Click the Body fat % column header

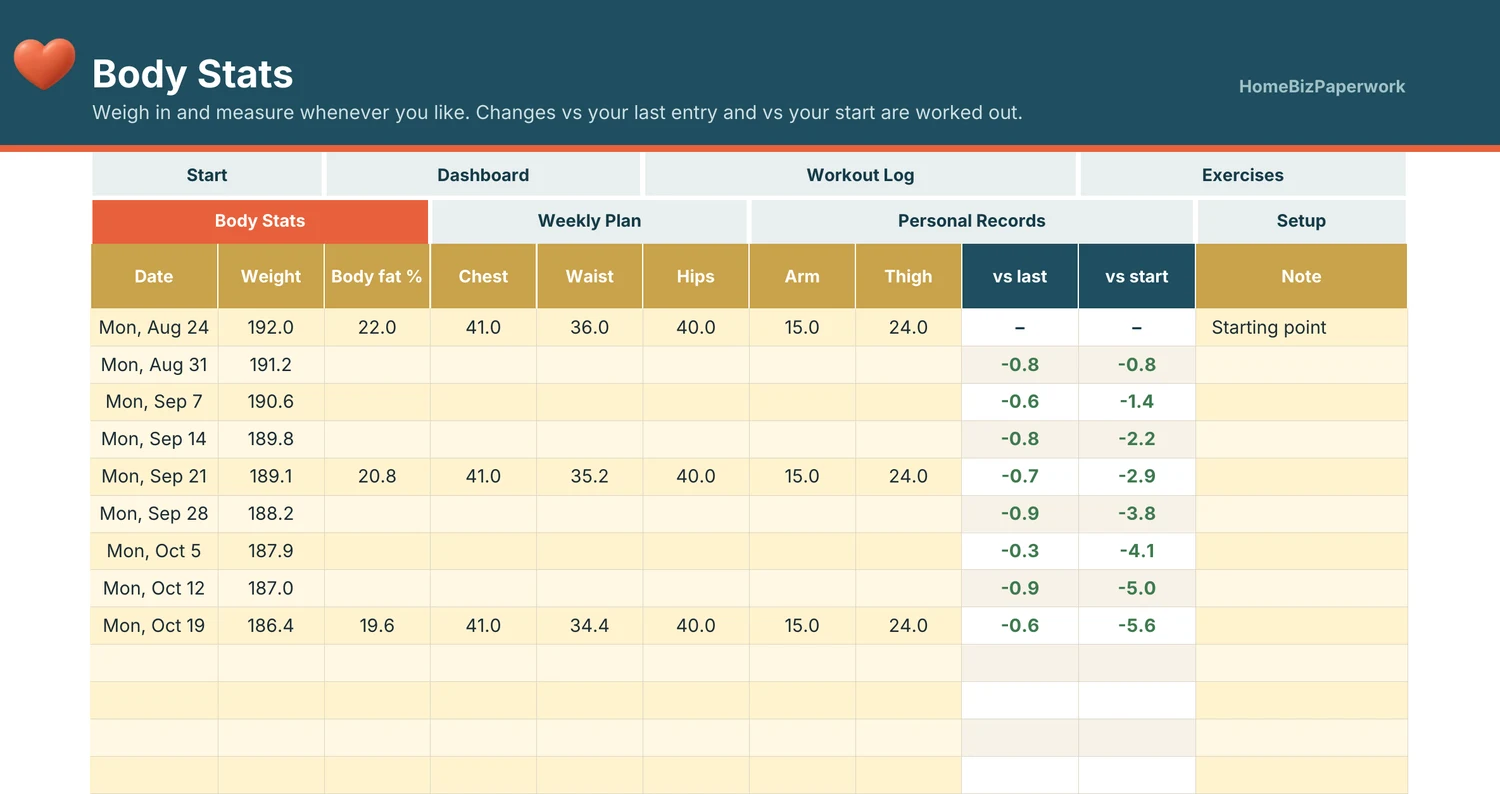click(x=377, y=276)
